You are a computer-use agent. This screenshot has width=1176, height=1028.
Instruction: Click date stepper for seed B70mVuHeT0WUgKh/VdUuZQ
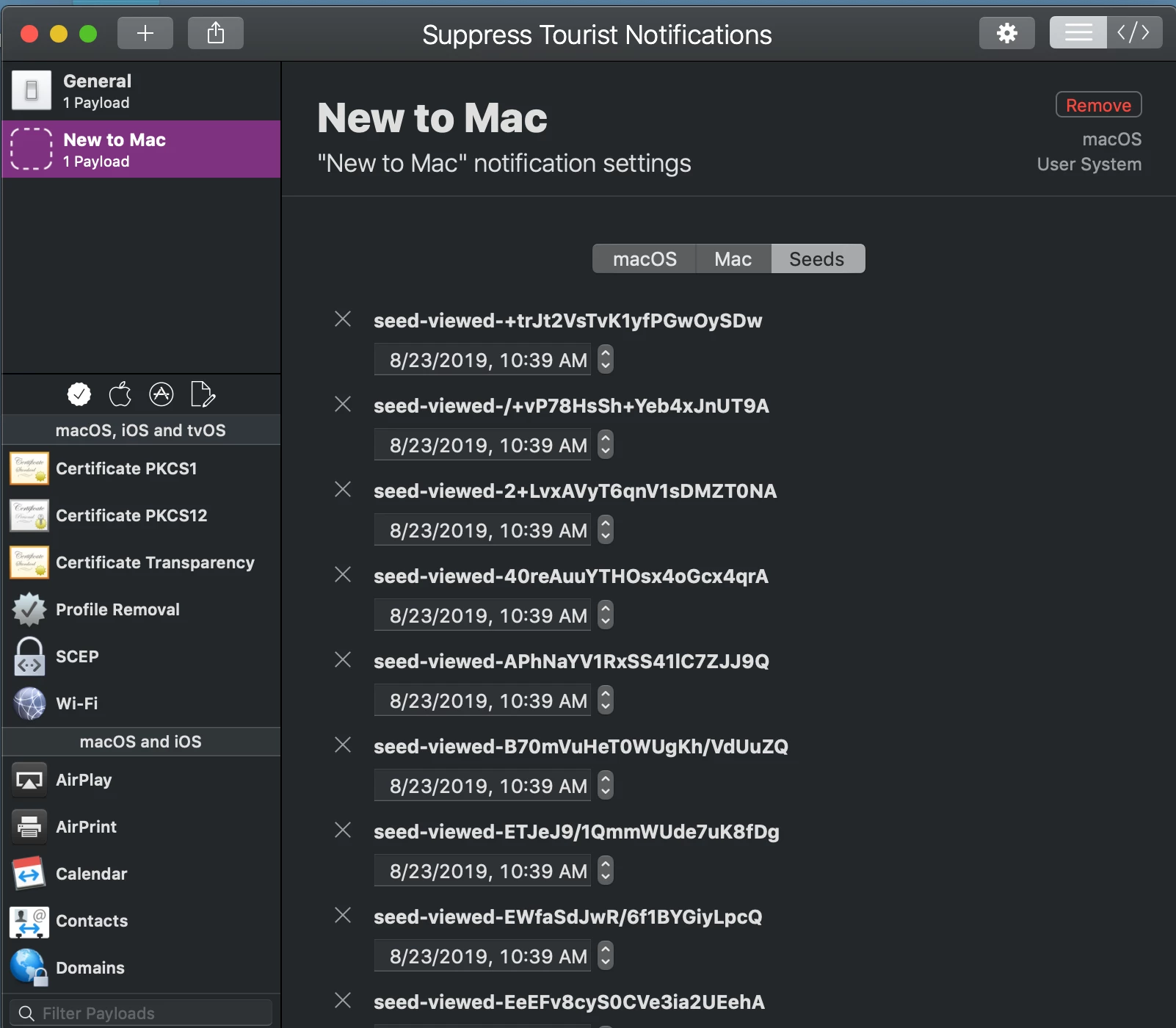(x=606, y=786)
